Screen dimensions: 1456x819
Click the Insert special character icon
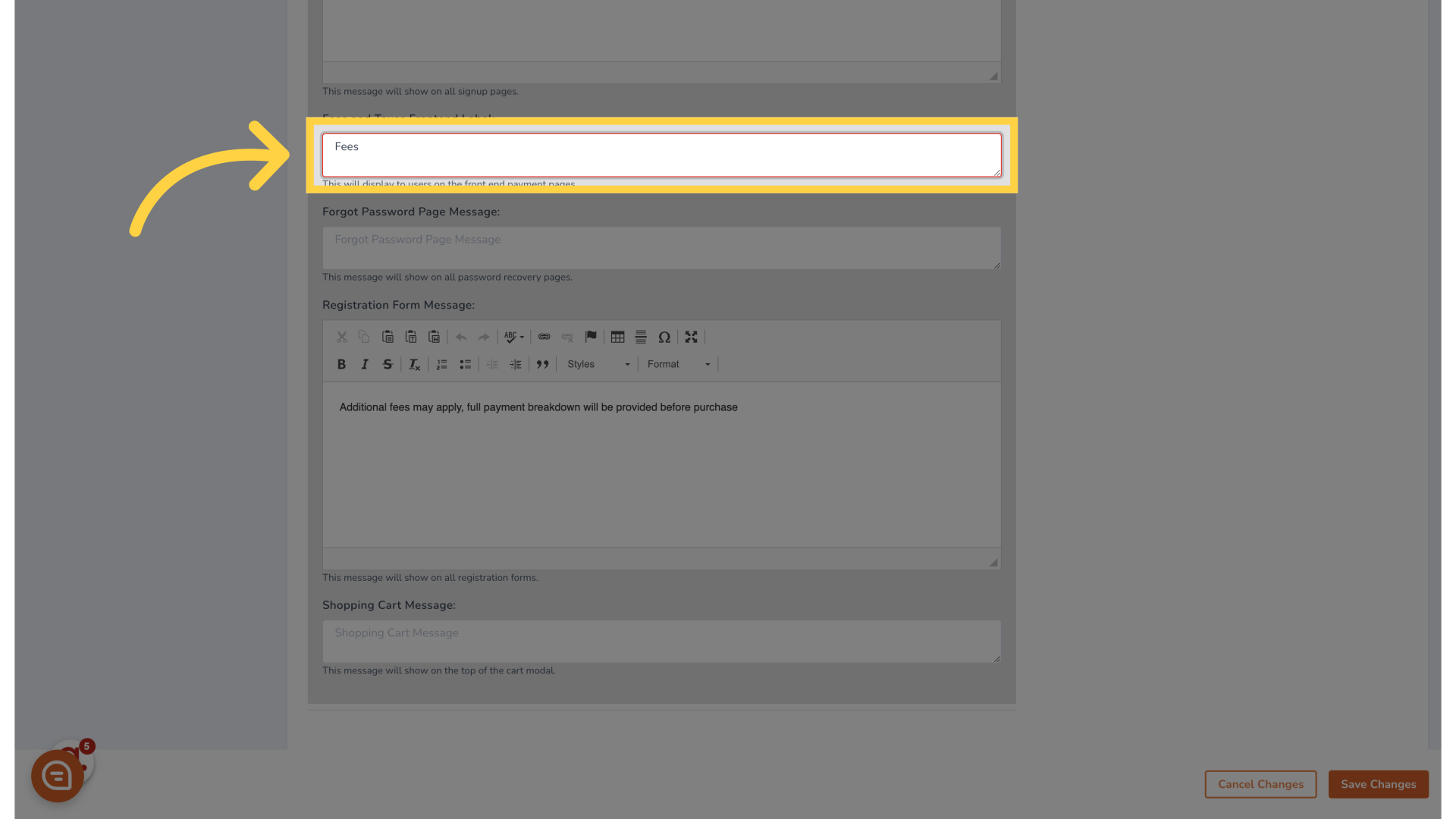click(x=665, y=337)
